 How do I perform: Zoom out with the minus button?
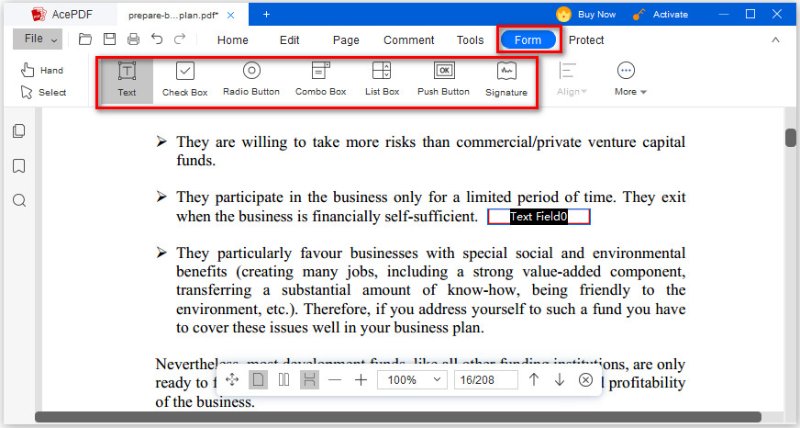click(335, 380)
